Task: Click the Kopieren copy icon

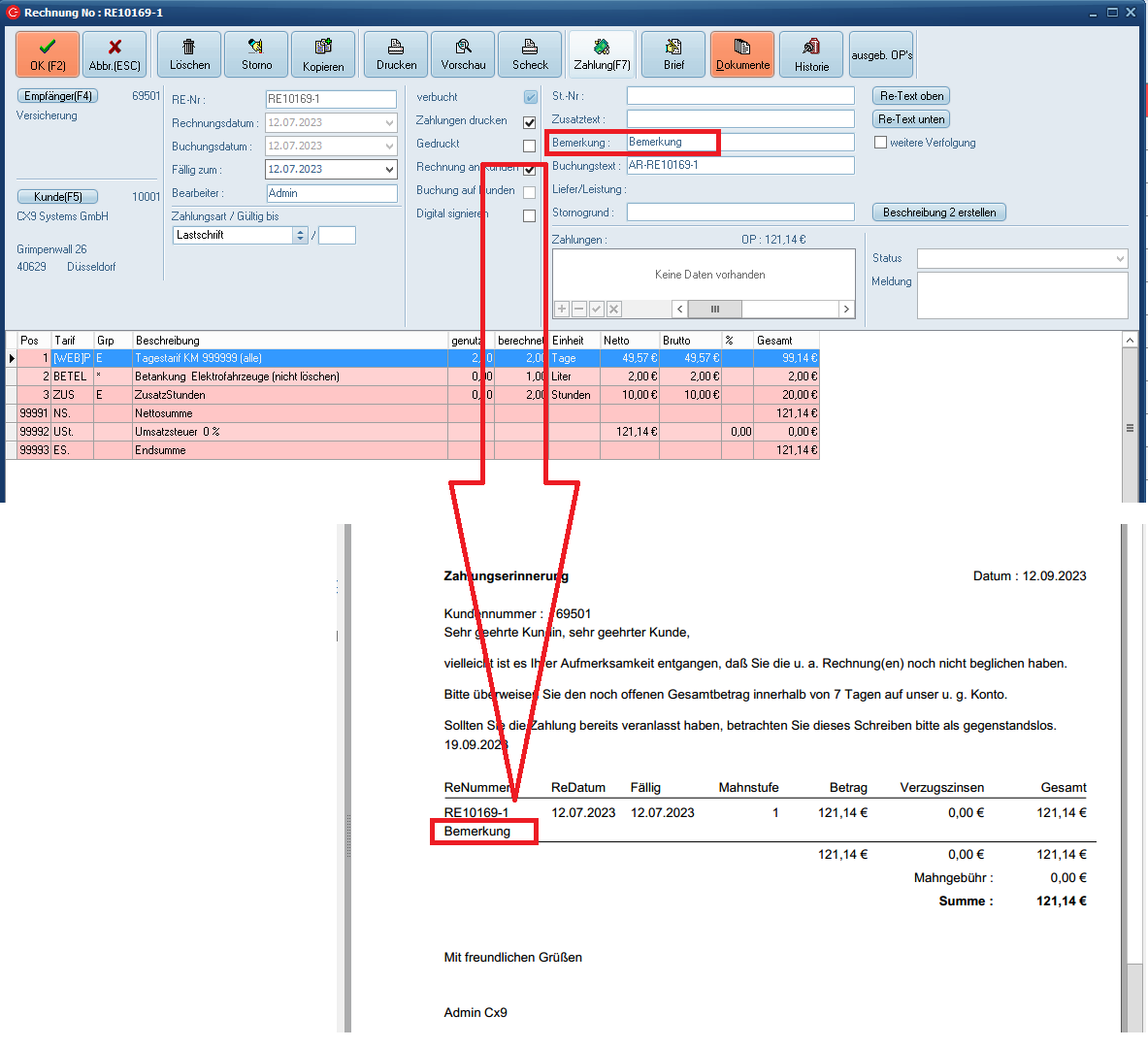Action: click(x=323, y=54)
